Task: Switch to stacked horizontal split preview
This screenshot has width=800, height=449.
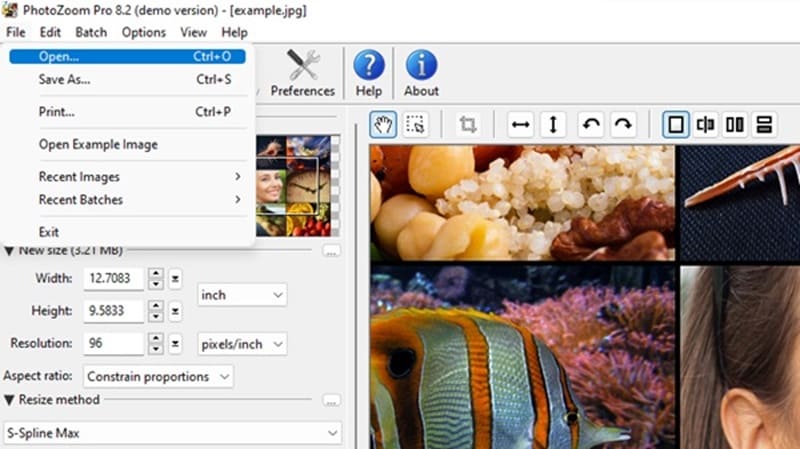Action: 764,124
